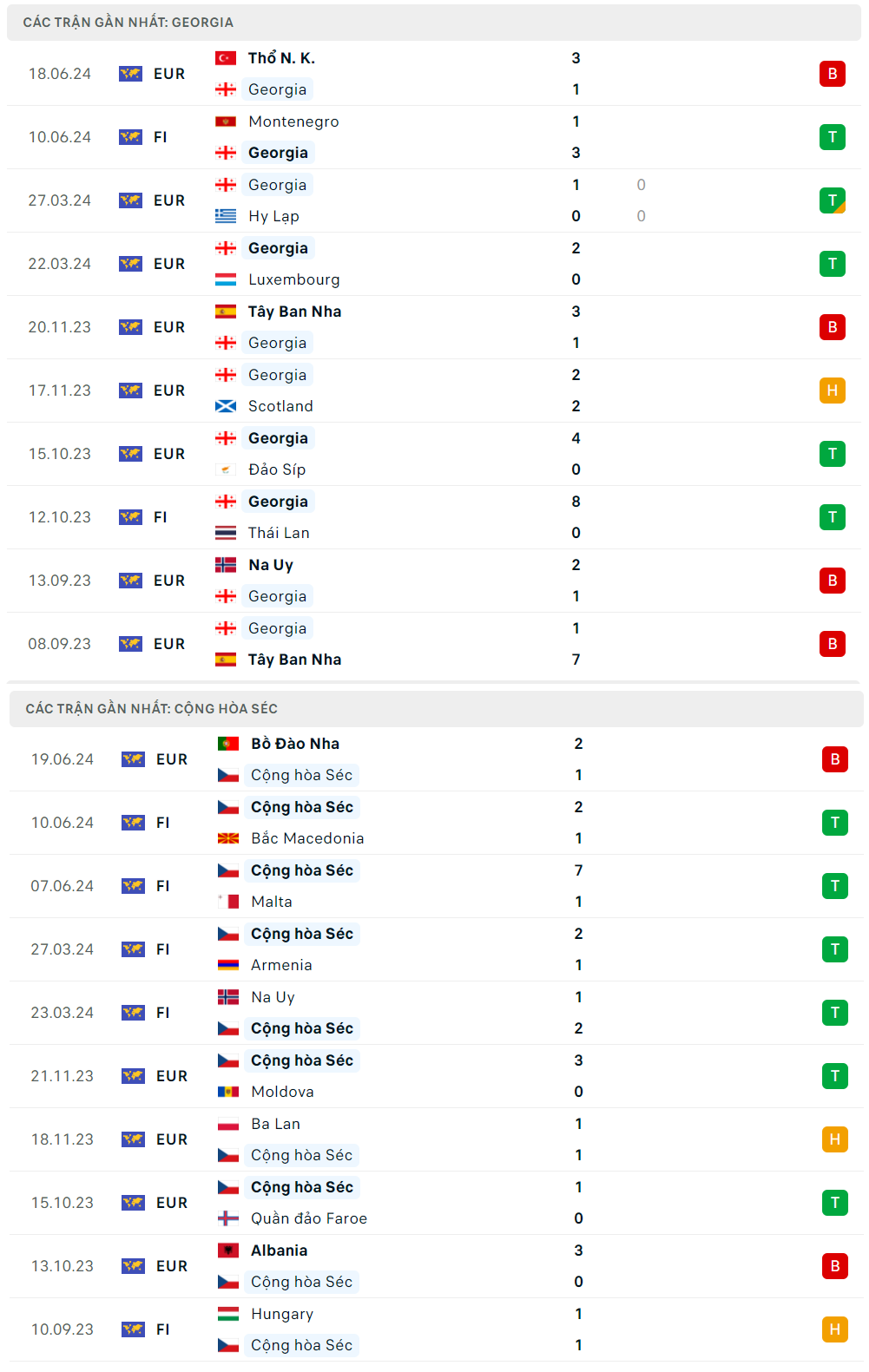The image size is (869, 1372).
Task: Open the Tây Ban Nha team in 20.11.23 match
Action: 294,312
